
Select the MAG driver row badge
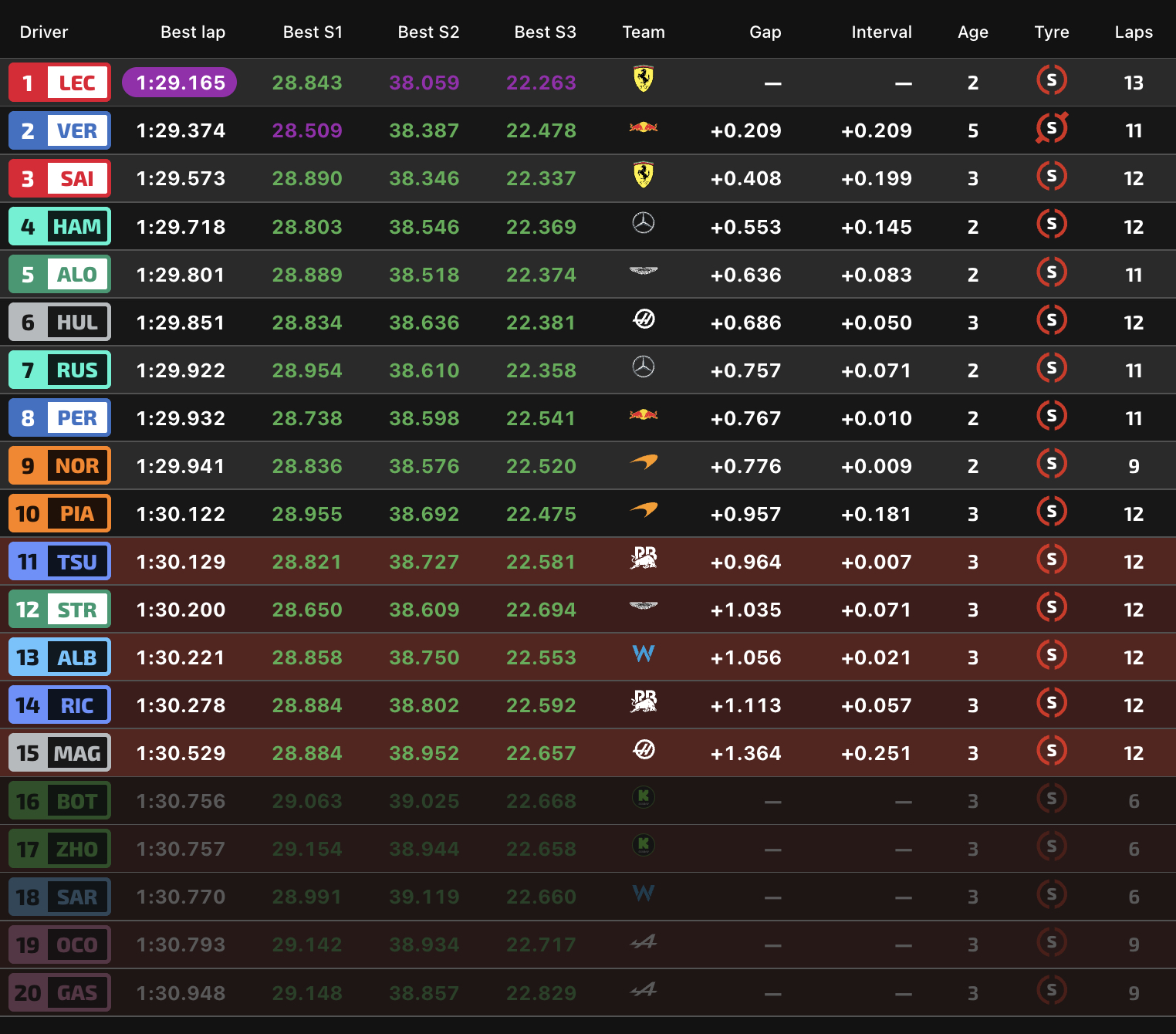click(x=59, y=753)
